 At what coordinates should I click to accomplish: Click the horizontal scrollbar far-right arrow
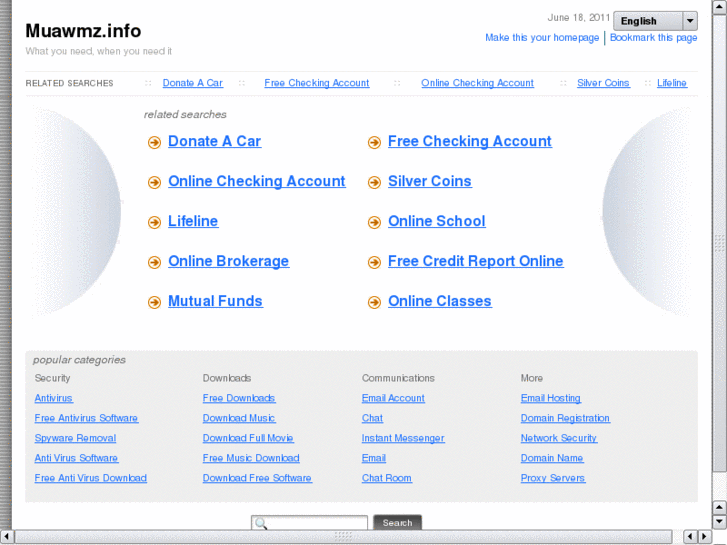(x=704, y=537)
